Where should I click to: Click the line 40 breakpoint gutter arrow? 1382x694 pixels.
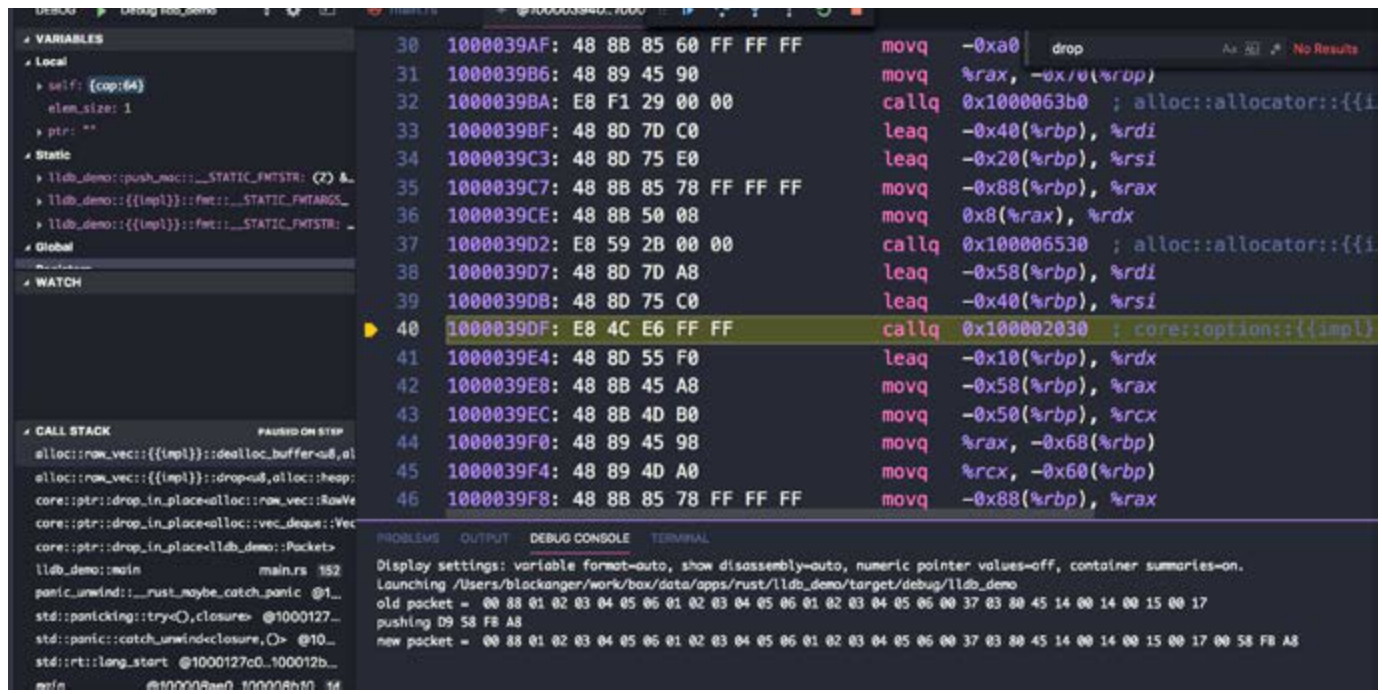(x=372, y=330)
